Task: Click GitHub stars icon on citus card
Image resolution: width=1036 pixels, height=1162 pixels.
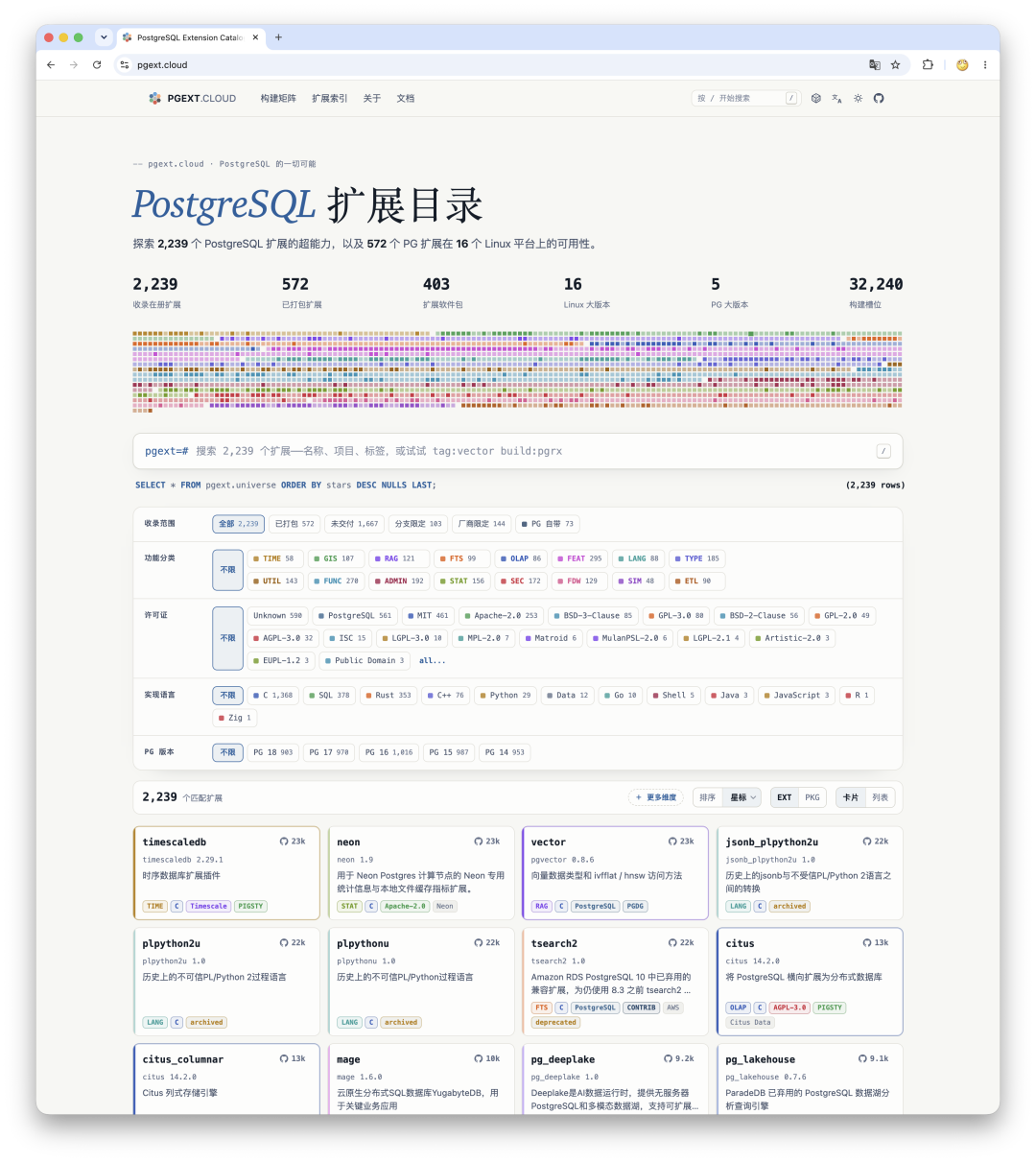Action: (x=867, y=943)
